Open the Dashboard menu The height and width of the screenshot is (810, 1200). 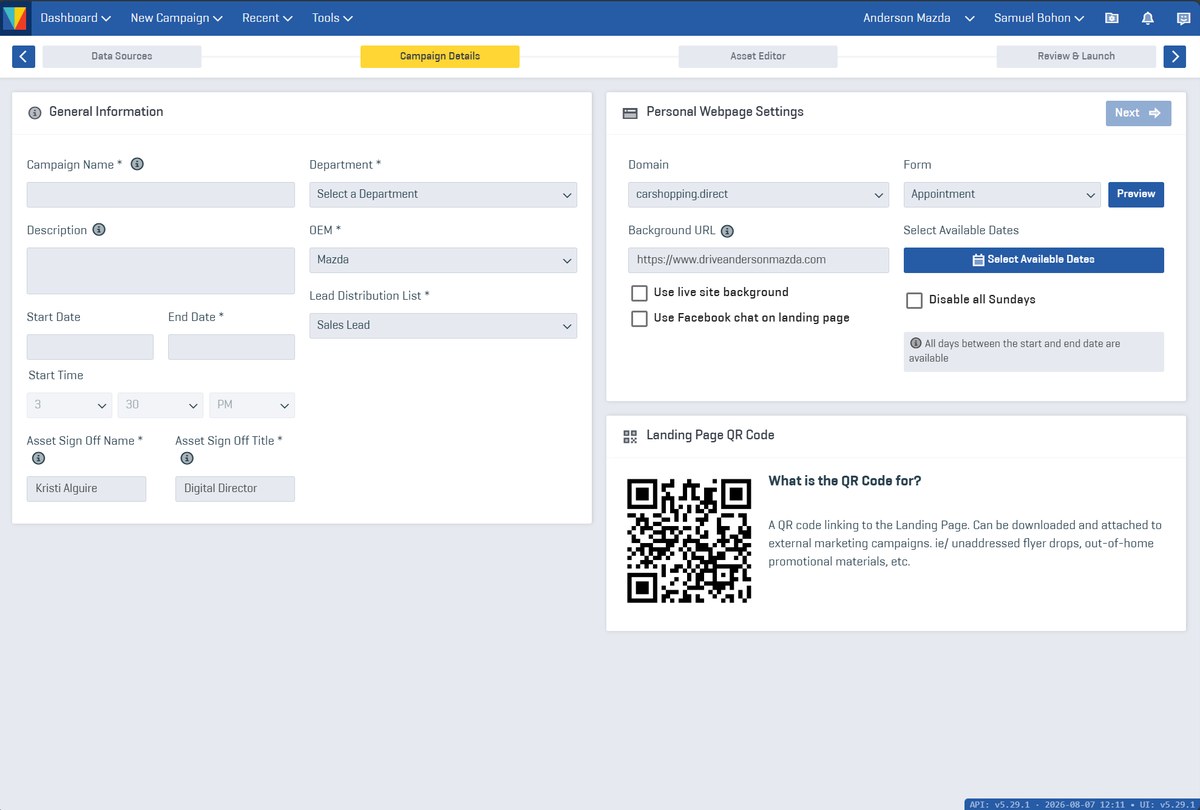click(x=75, y=18)
